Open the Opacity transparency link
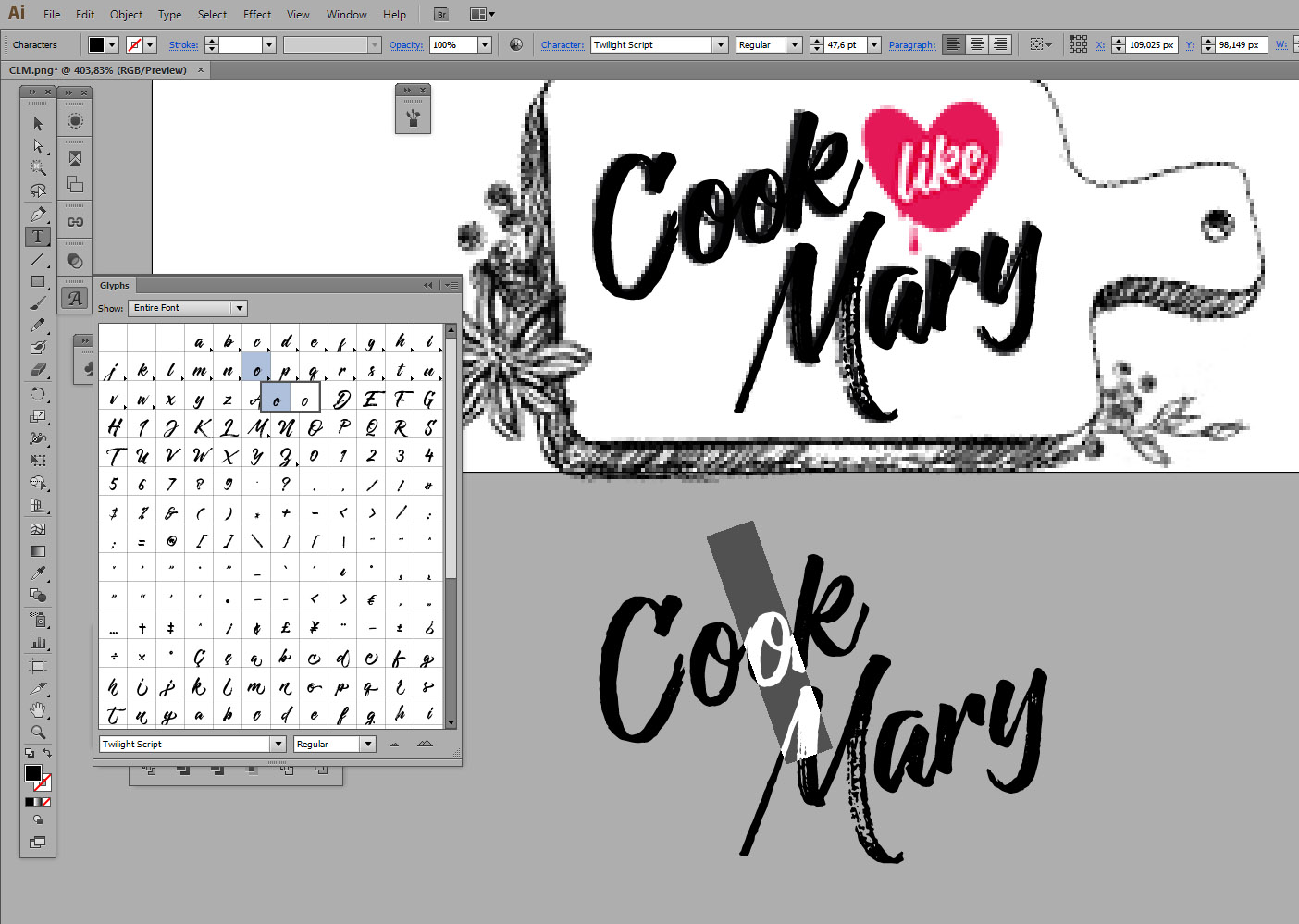 406,44
